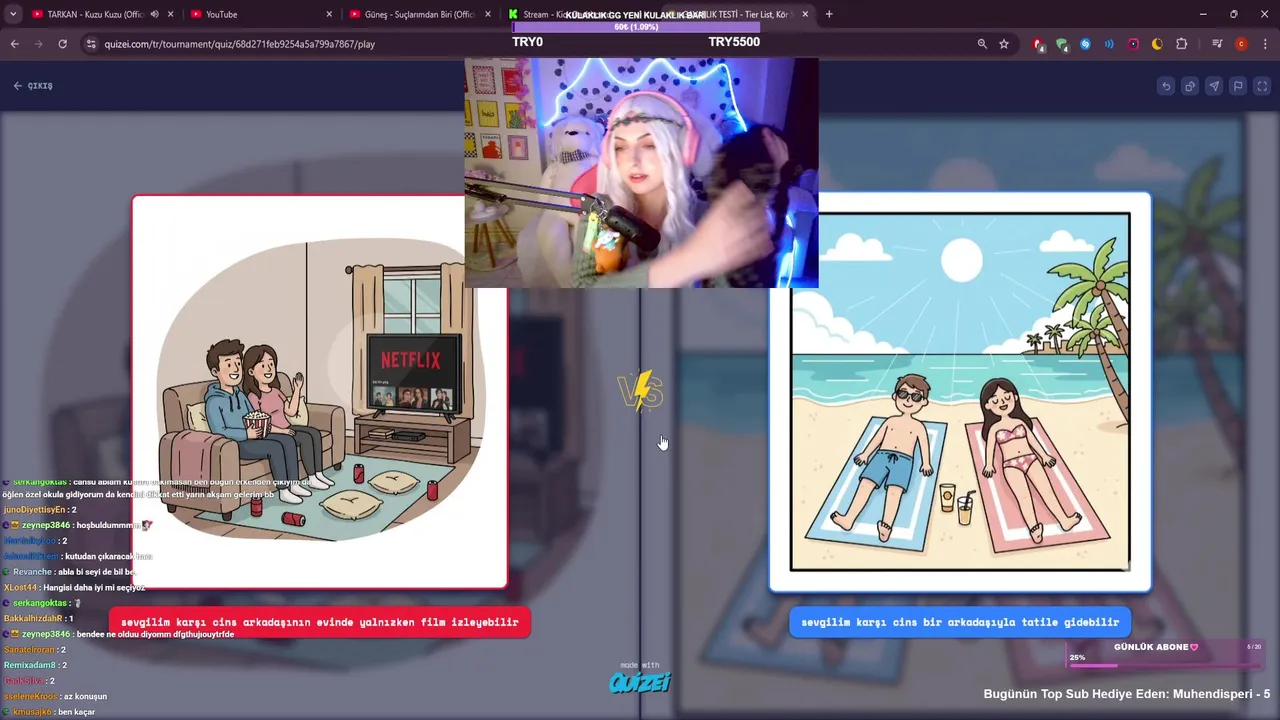Image resolution: width=1280 pixels, height=720 pixels.
Task: Switch to the Güneş - Suçlarımdan Biri tab
Action: [420, 14]
